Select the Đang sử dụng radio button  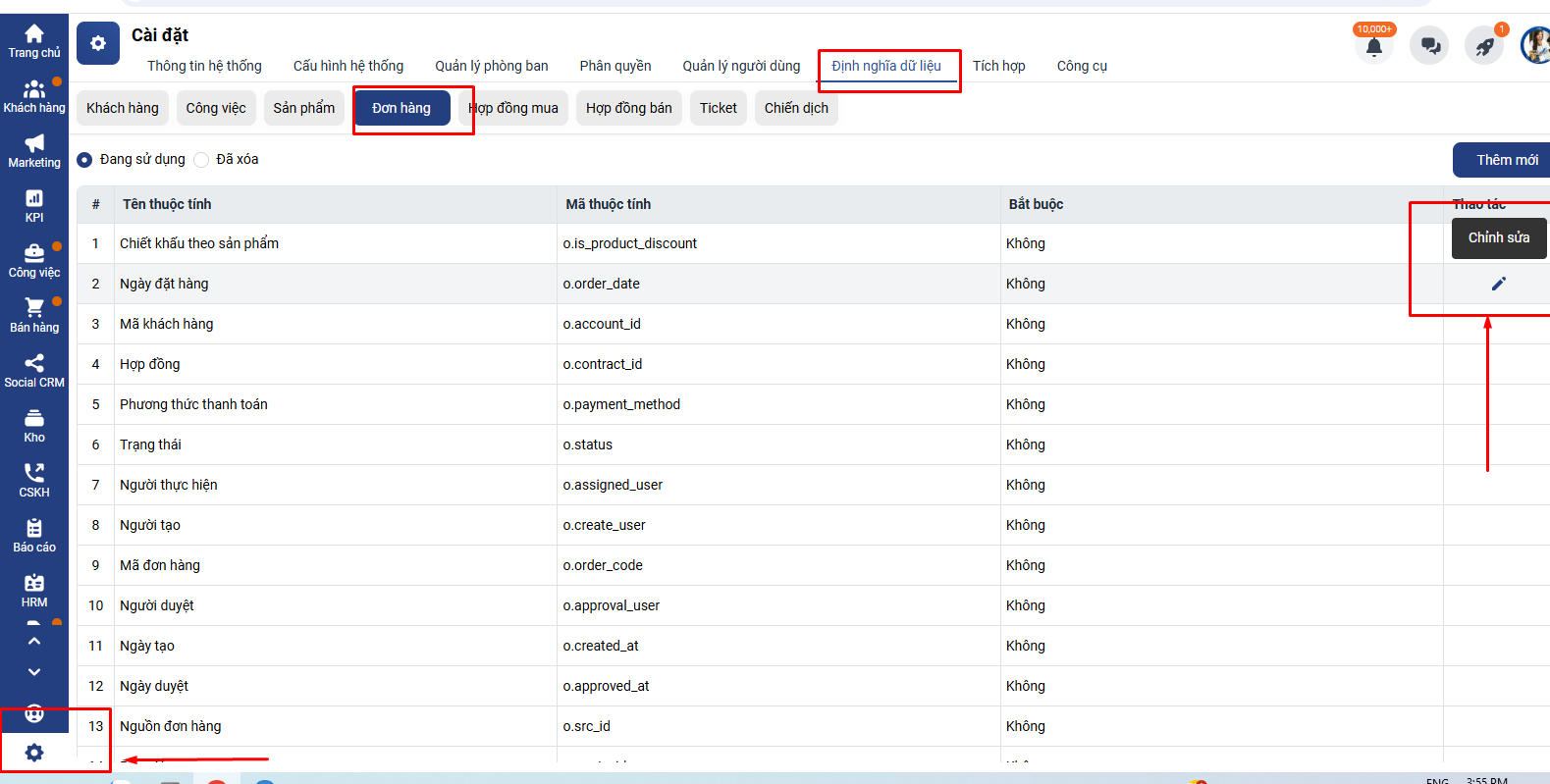pos(85,160)
